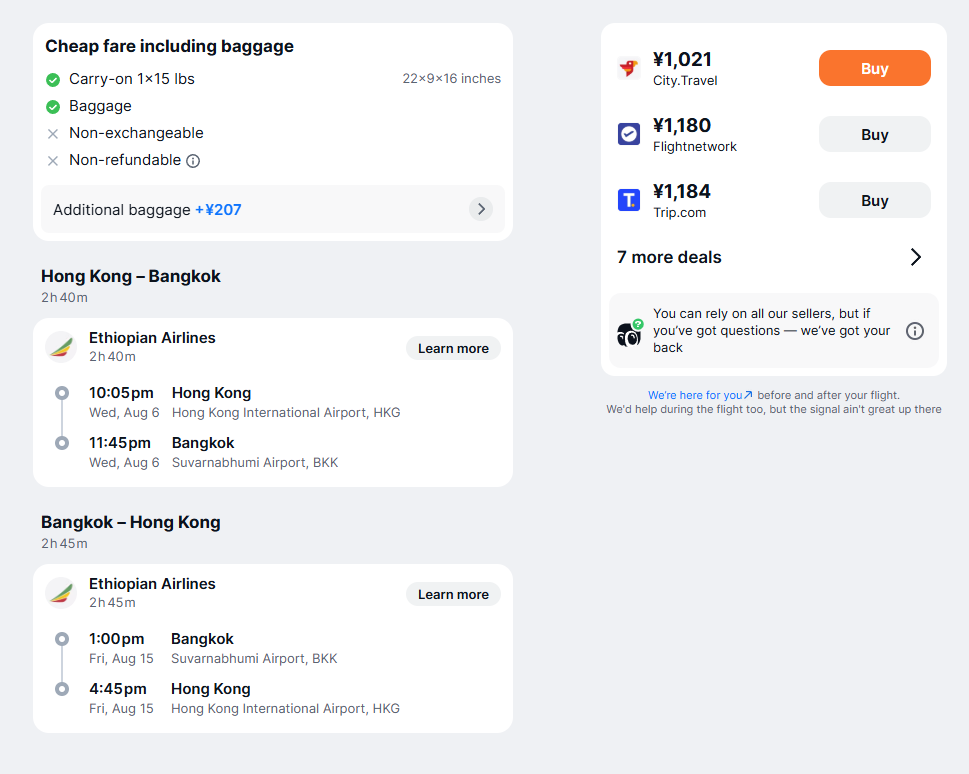
Task: Follow the We're here for you link
Action: point(700,395)
